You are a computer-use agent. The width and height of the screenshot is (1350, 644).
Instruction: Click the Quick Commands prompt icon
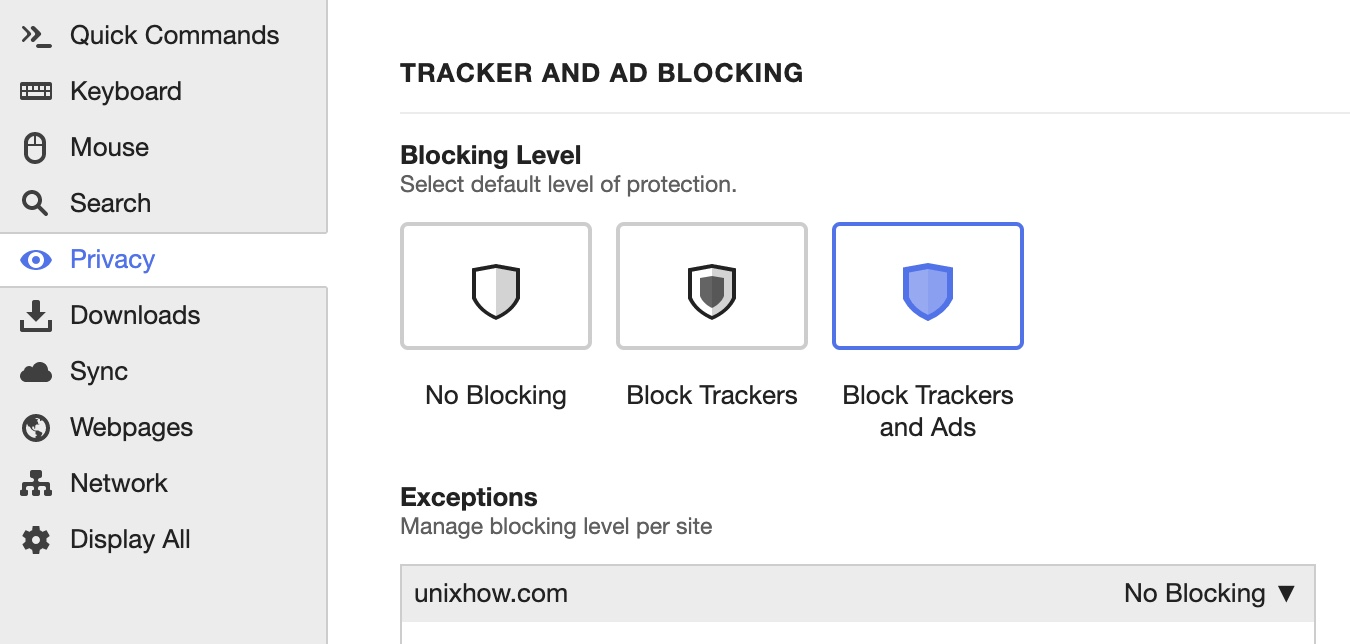tap(36, 36)
